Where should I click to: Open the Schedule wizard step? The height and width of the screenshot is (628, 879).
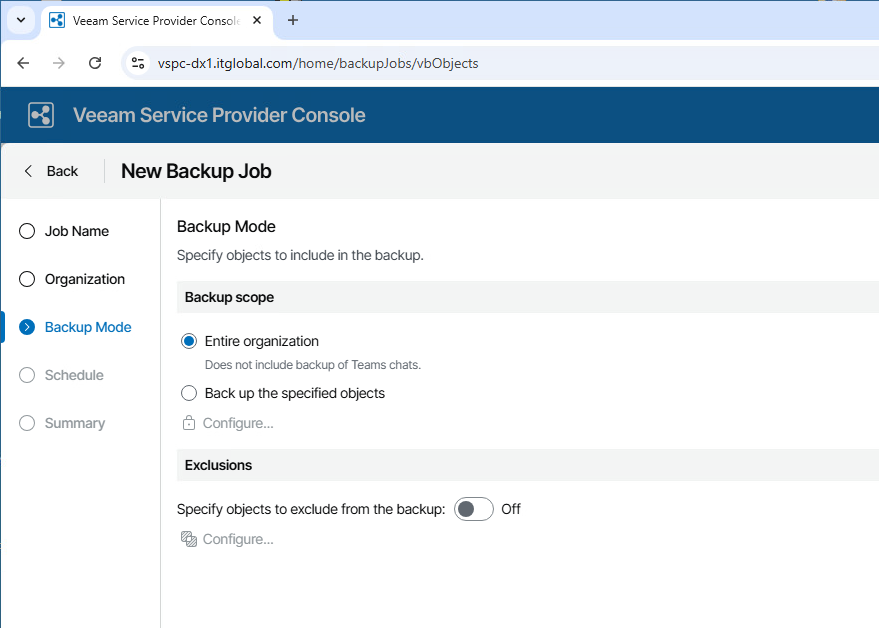coord(74,375)
